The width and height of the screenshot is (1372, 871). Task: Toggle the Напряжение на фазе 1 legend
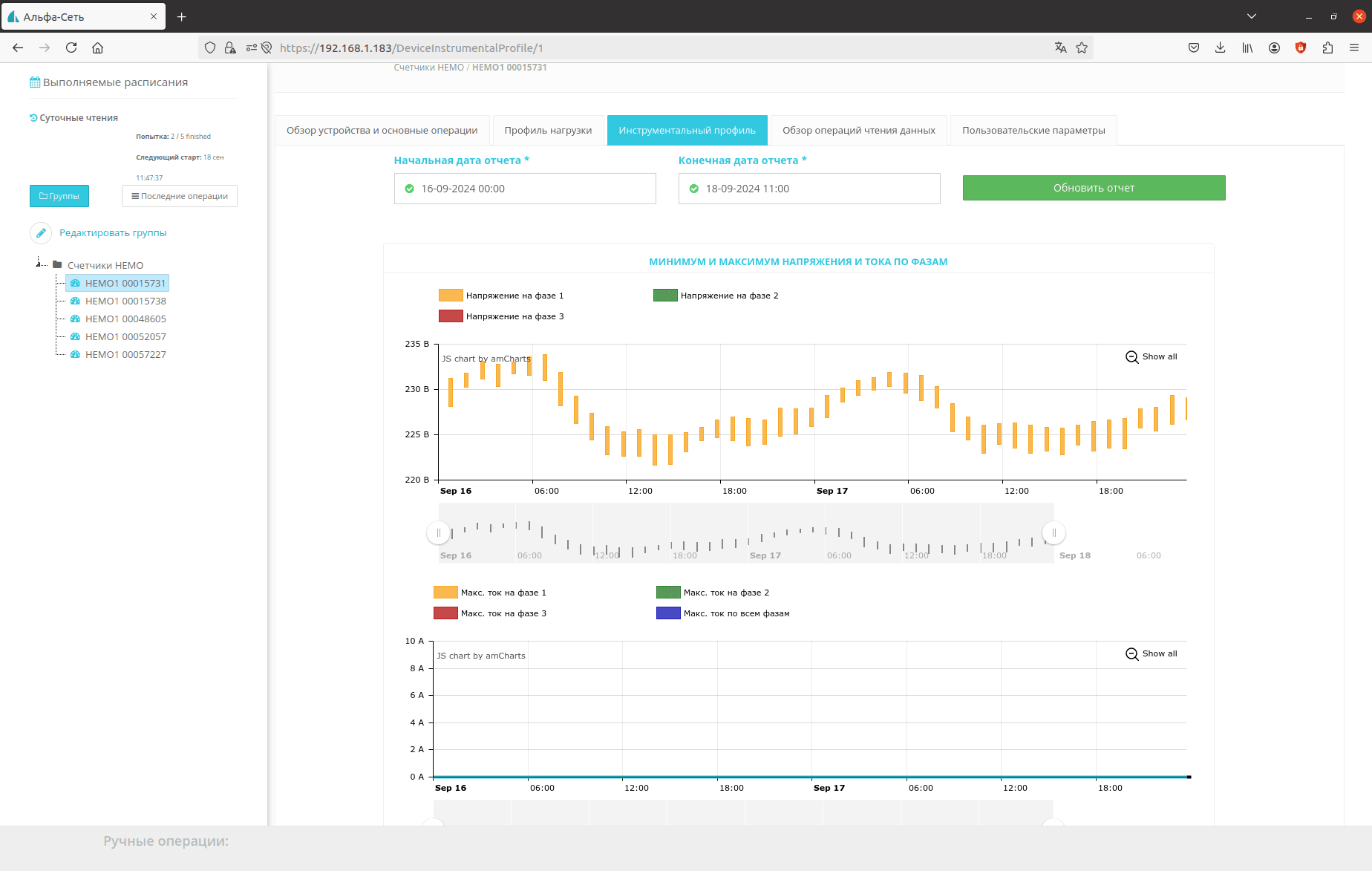501,296
